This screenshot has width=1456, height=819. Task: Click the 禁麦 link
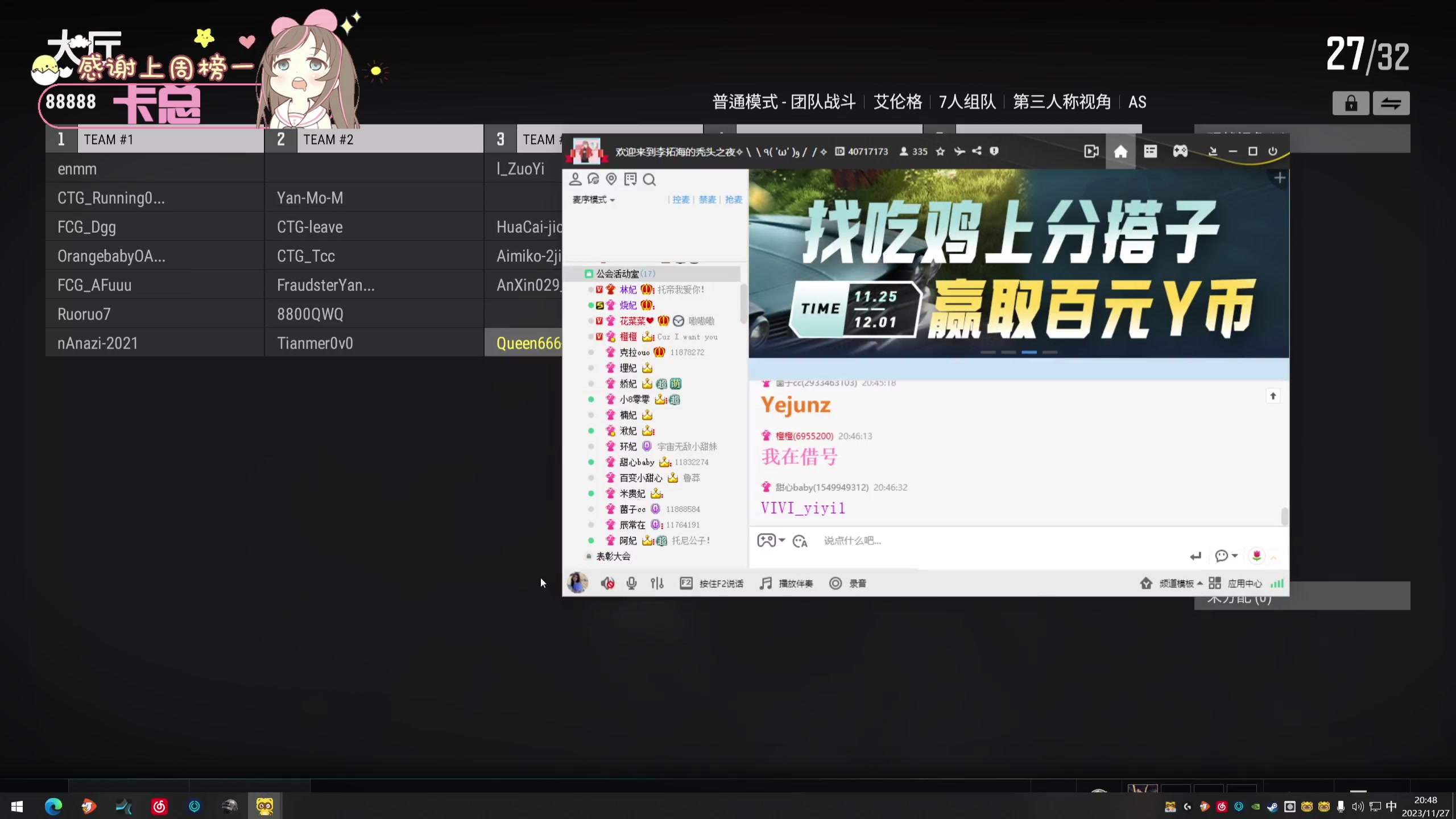coord(707,200)
